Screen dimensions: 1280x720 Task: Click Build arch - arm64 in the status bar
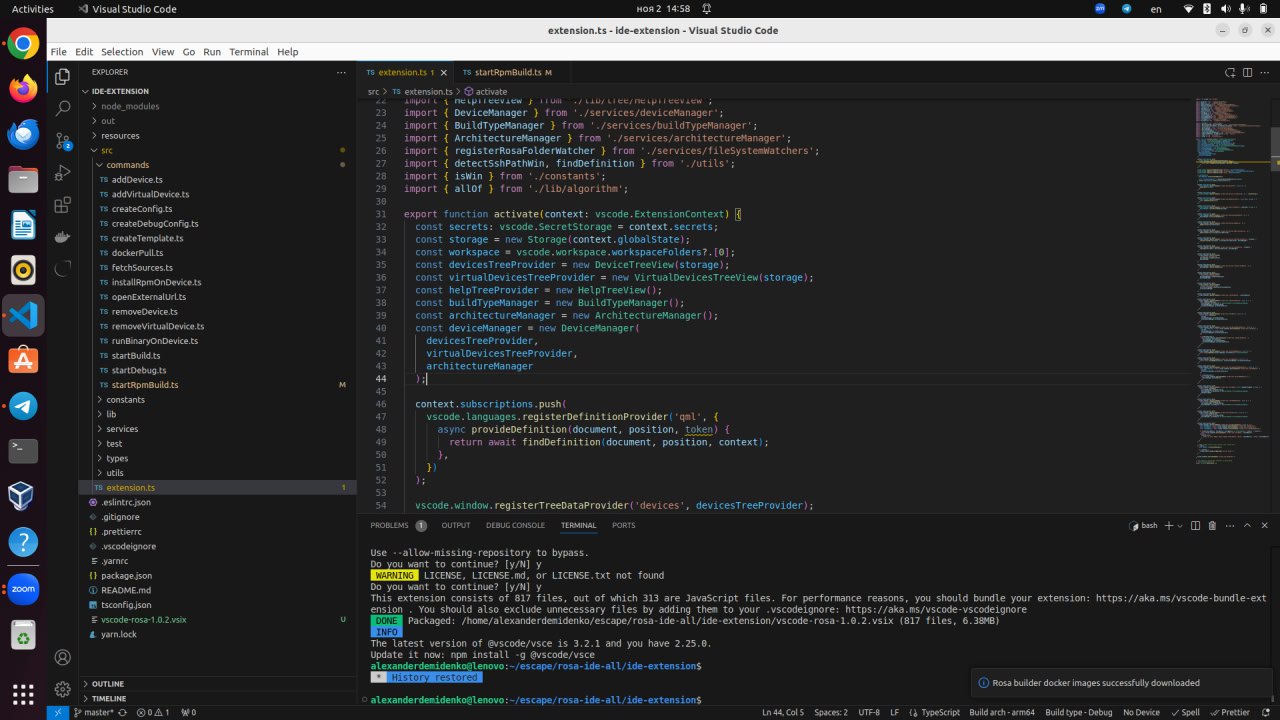(x=1000, y=712)
